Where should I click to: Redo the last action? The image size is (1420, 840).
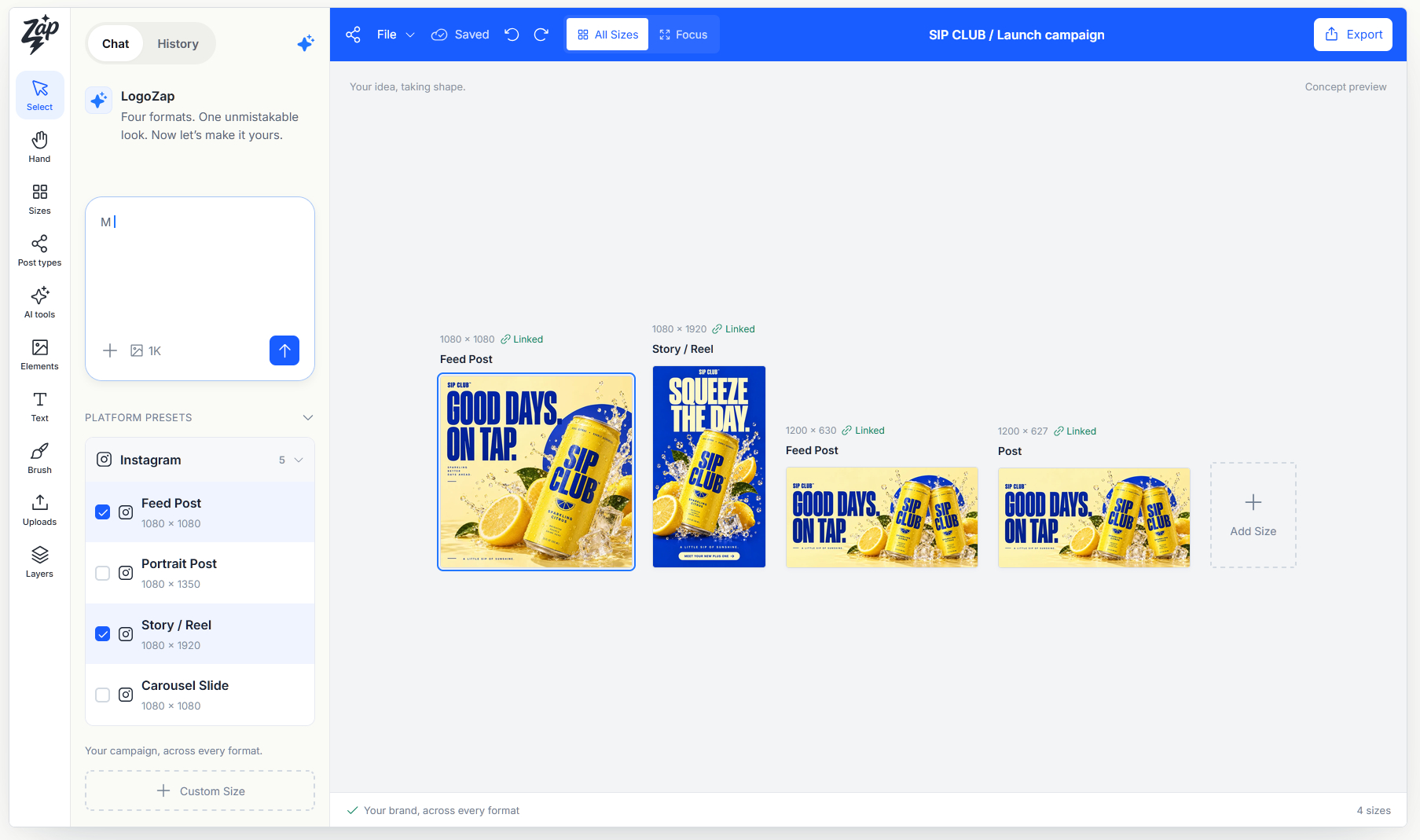pyautogui.click(x=541, y=35)
